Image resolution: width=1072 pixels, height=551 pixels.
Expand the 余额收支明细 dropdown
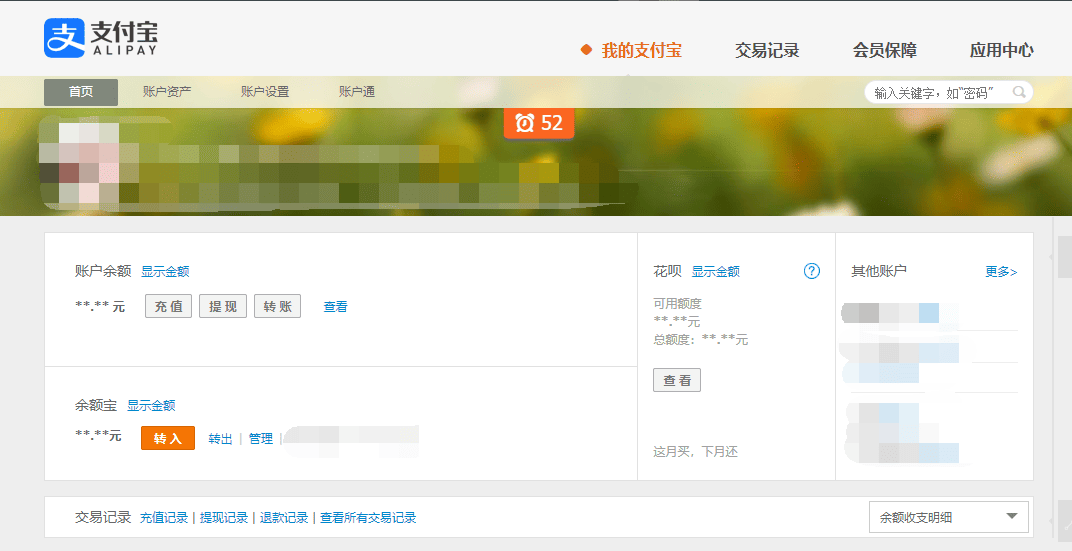[949, 518]
